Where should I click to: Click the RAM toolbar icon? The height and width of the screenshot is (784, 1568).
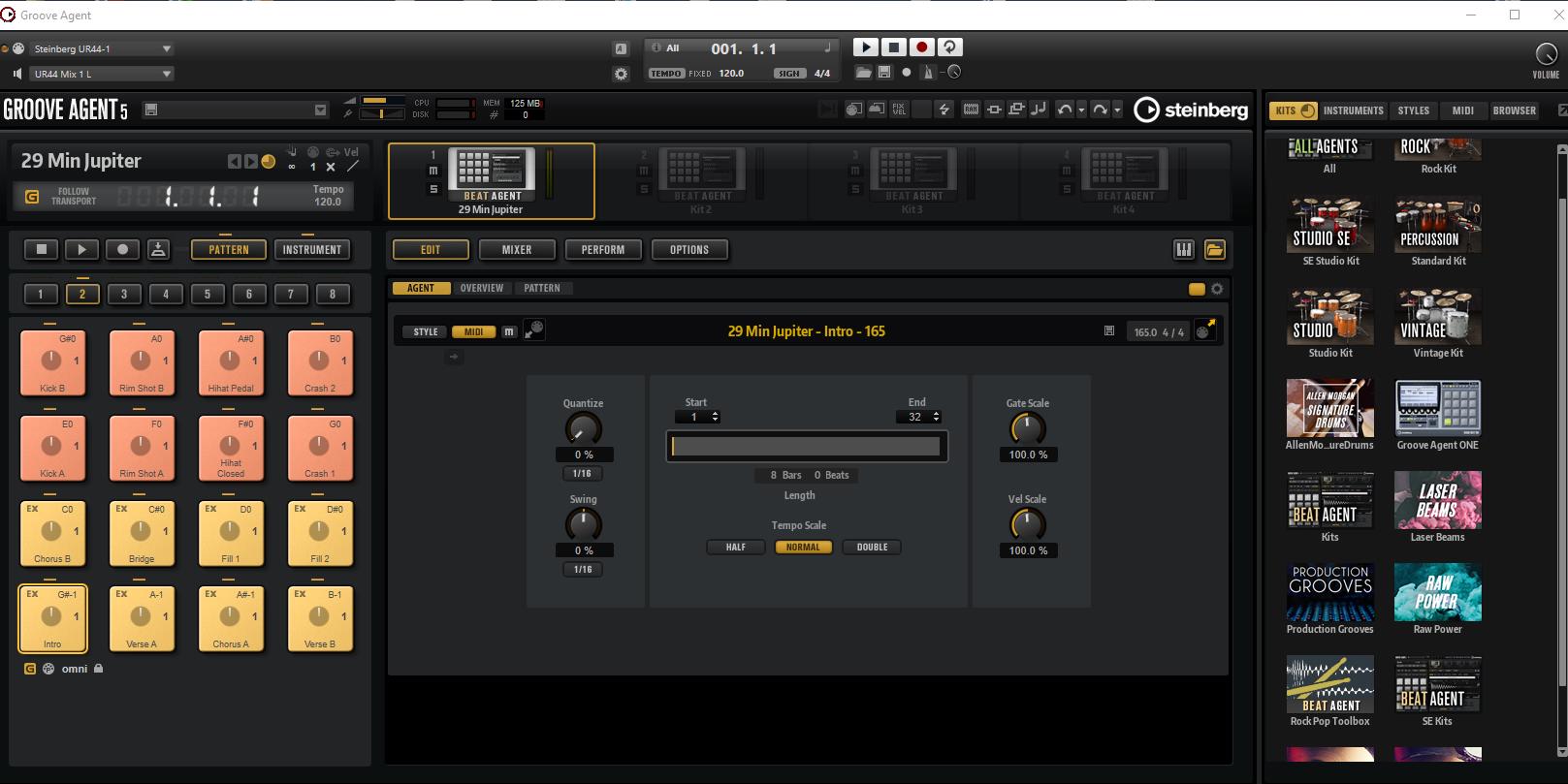tap(971, 110)
